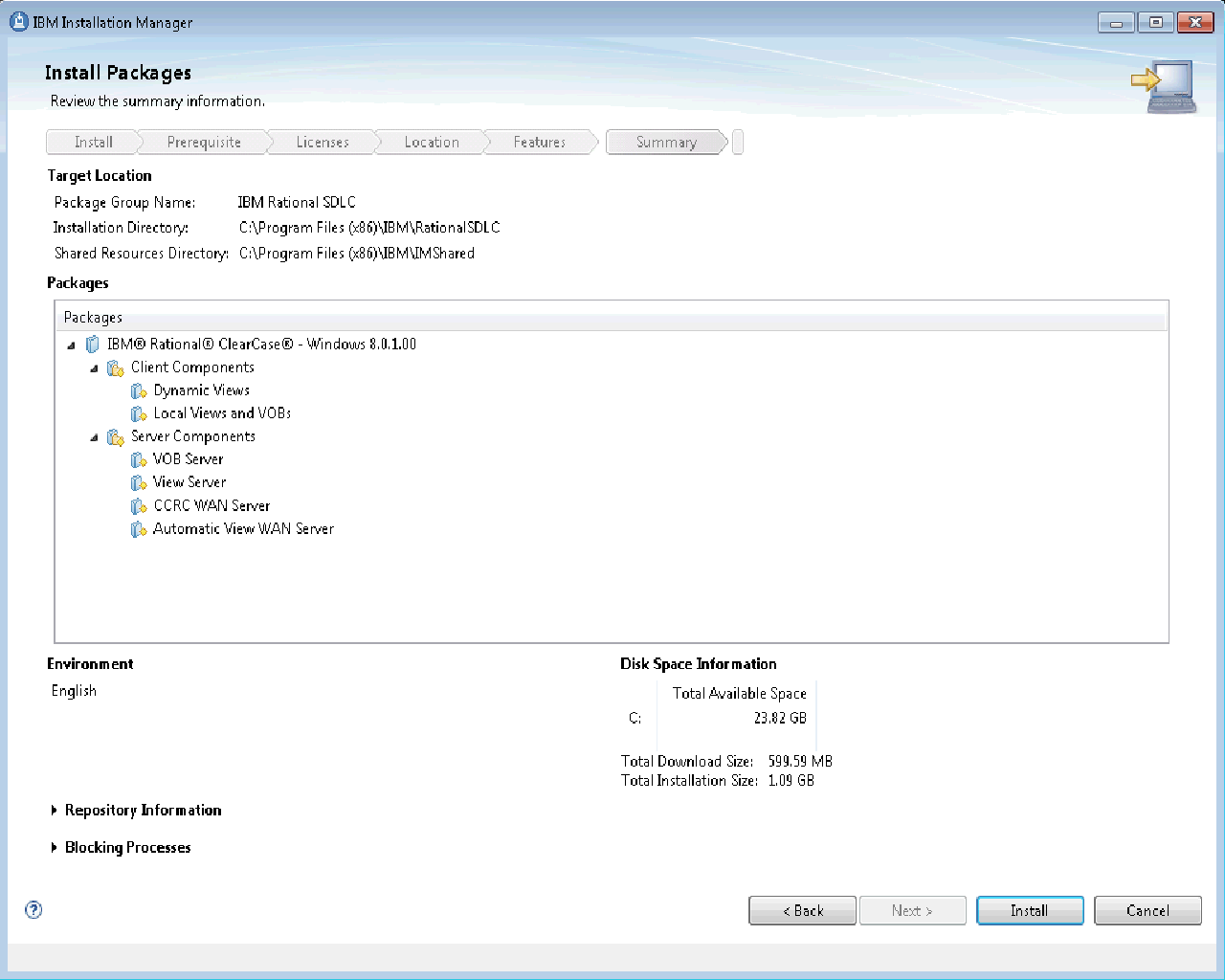The height and width of the screenshot is (980, 1225).
Task: Click the Packages column header
Action: (x=611, y=318)
